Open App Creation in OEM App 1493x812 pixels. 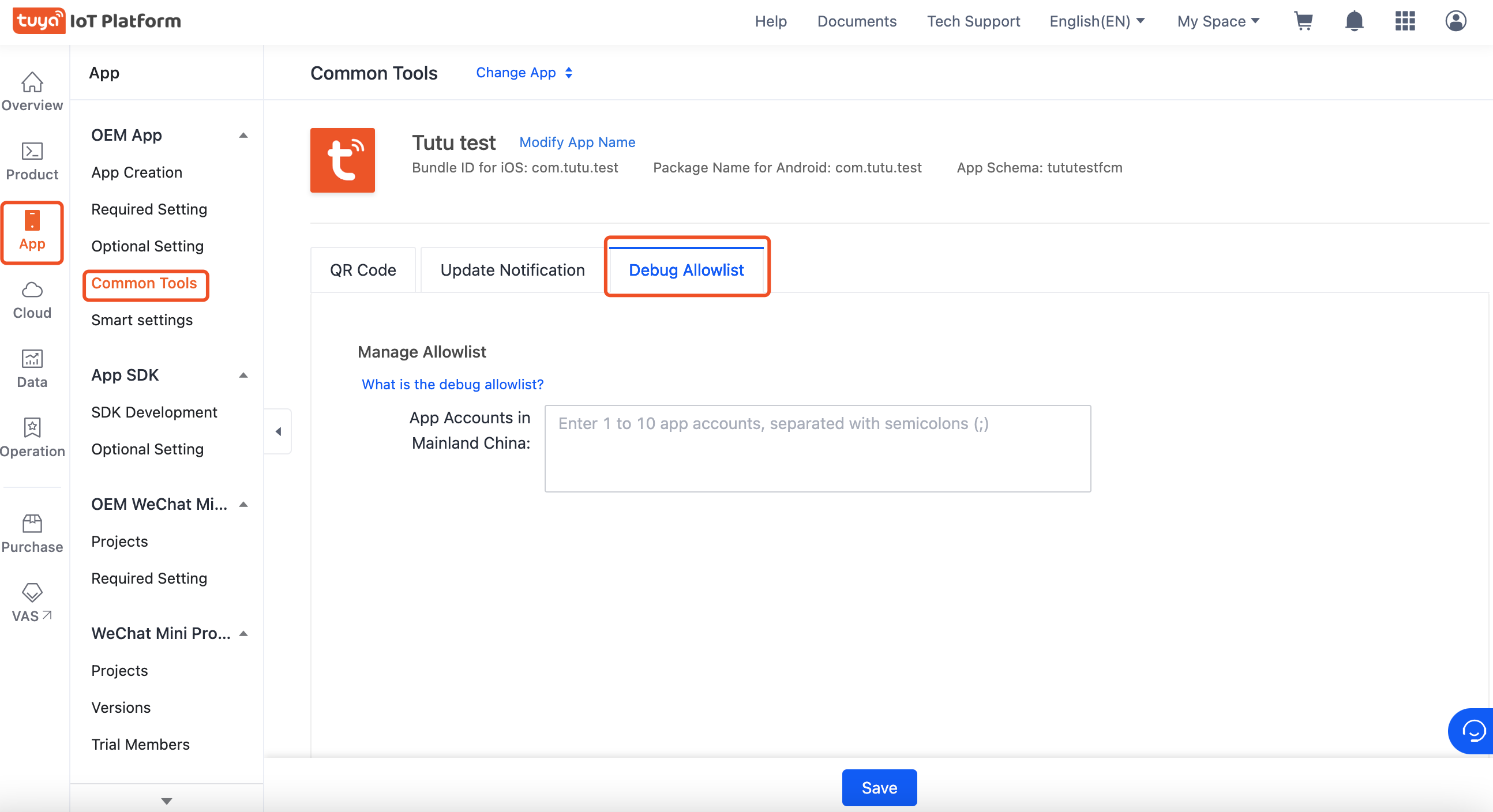[x=137, y=172]
